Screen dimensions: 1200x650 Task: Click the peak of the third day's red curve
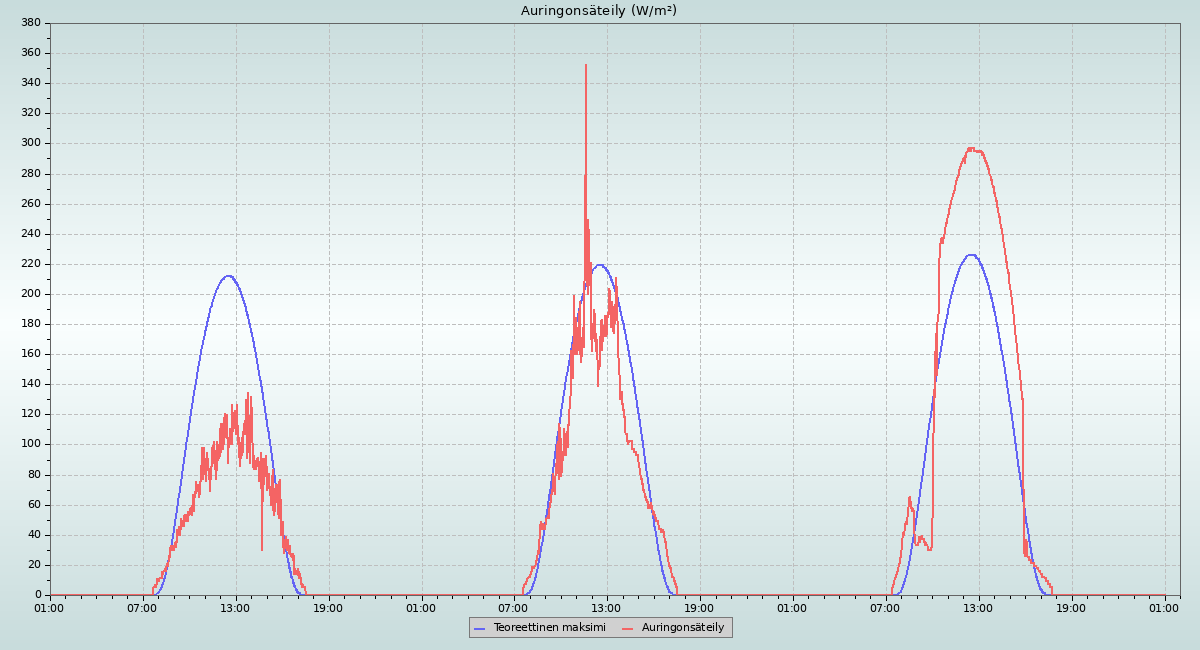click(x=971, y=148)
